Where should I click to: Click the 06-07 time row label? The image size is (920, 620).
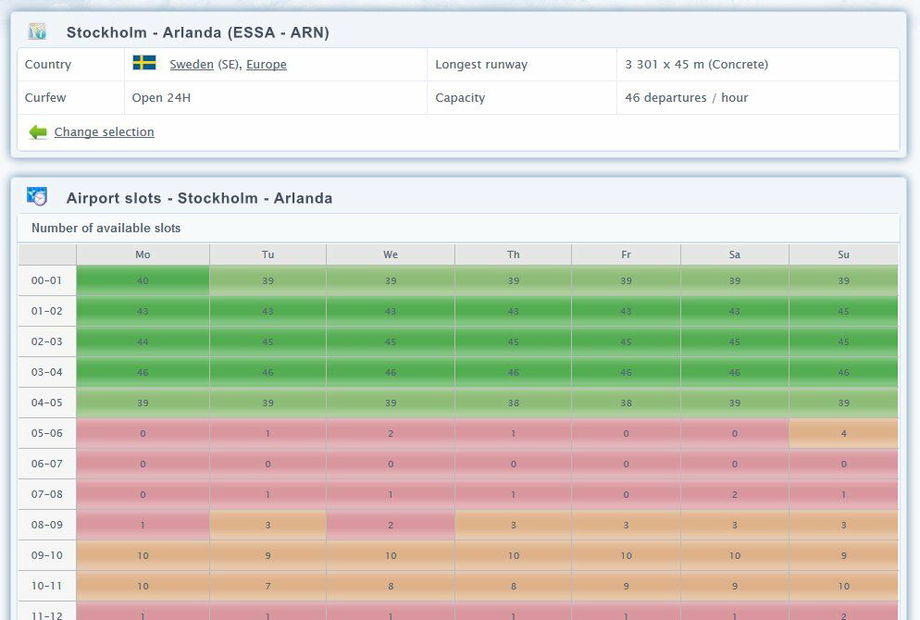(x=47, y=464)
